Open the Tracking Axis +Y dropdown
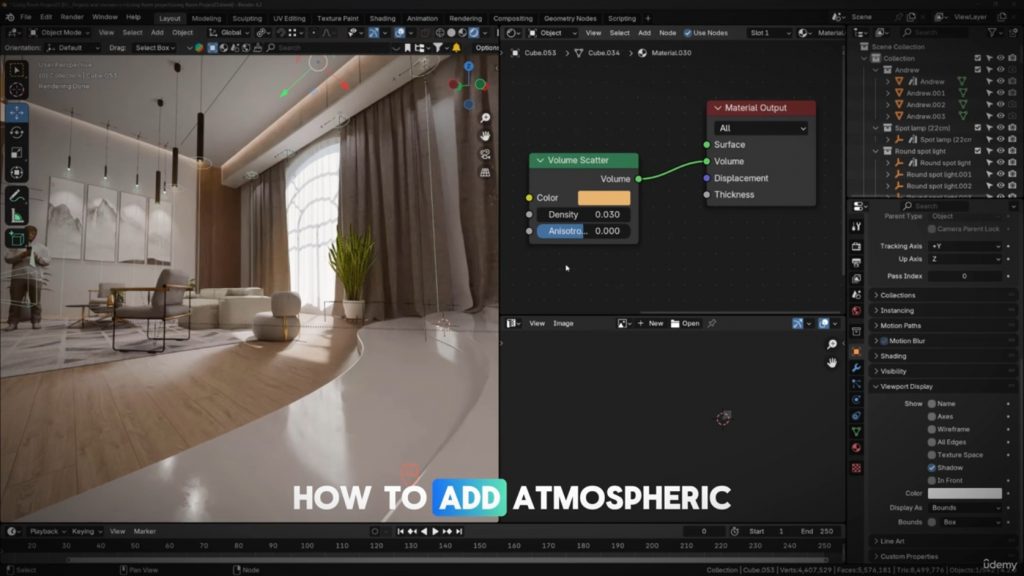Image resolution: width=1024 pixels, height=576 pixels. click(x=965, y=246)
